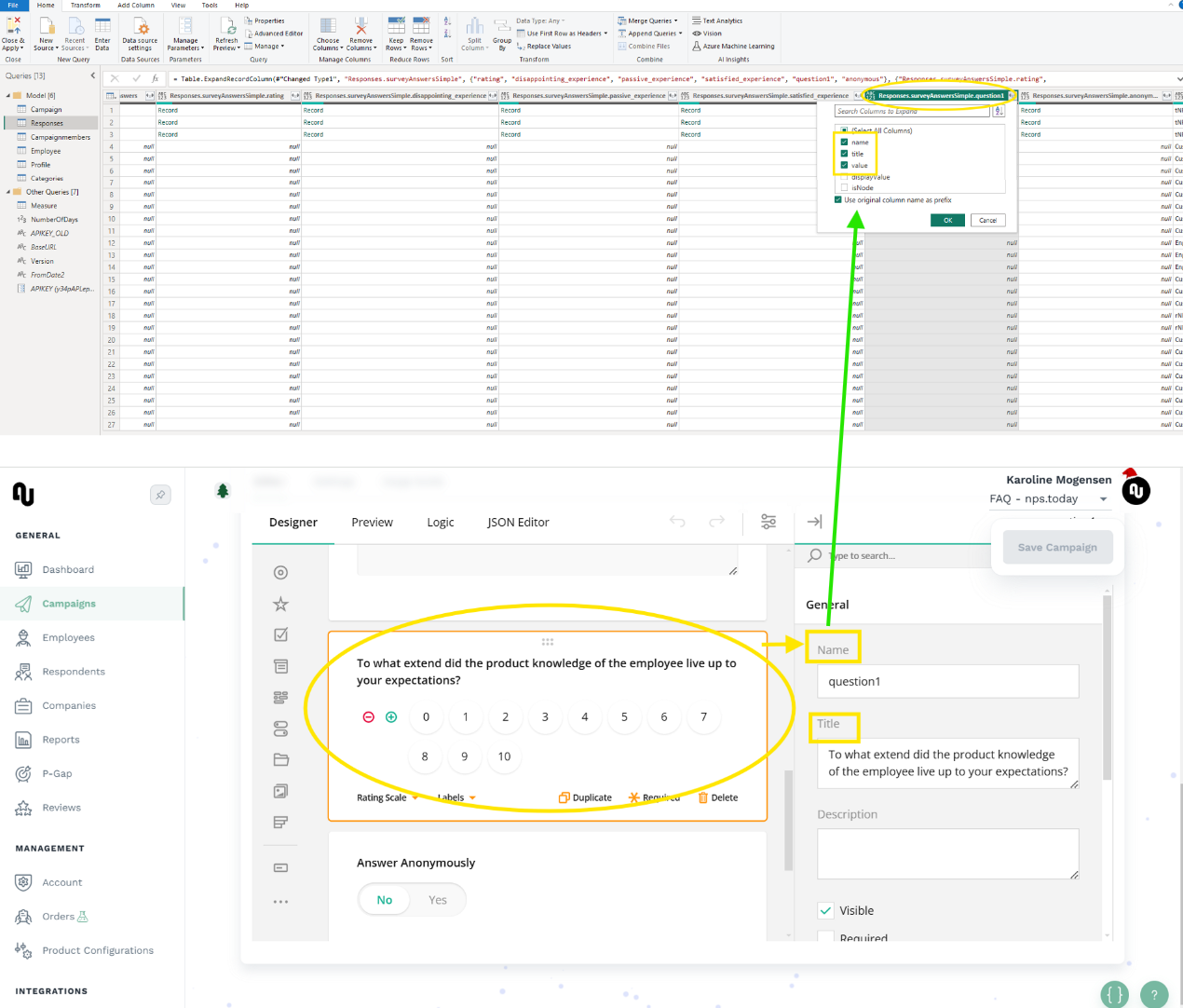This screenshot has height=1008, width=1183.
Task: Select Yes for Answer Anonymously
Action: point(437,900)
